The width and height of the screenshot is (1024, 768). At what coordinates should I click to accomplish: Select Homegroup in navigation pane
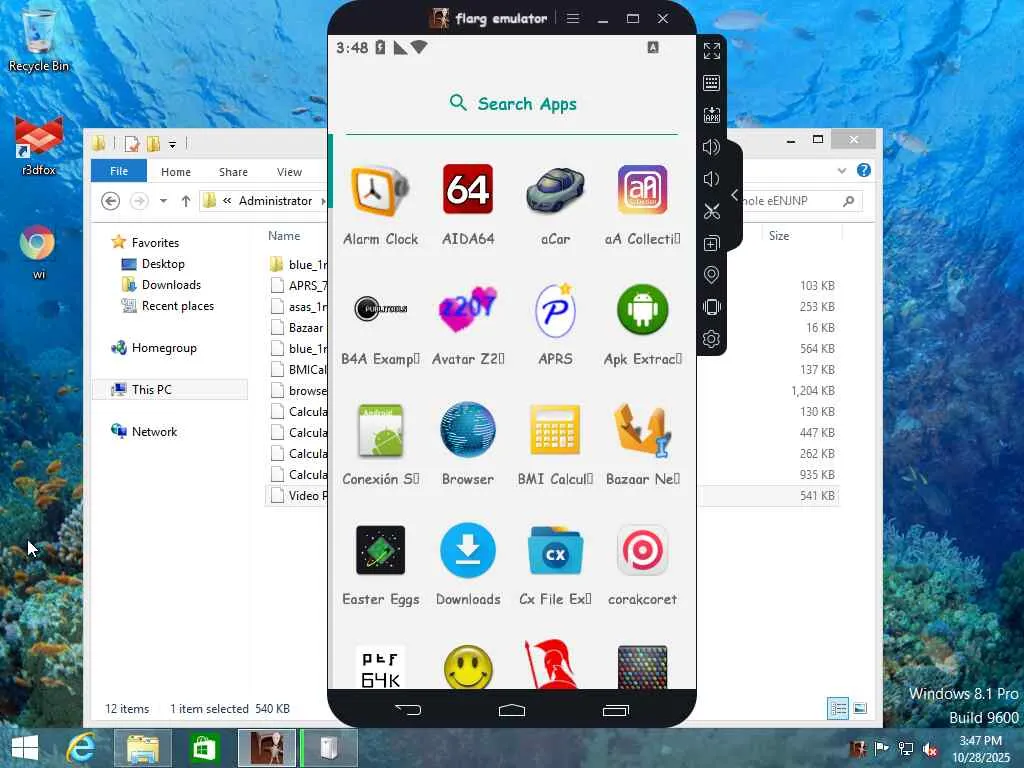(164, 348)
